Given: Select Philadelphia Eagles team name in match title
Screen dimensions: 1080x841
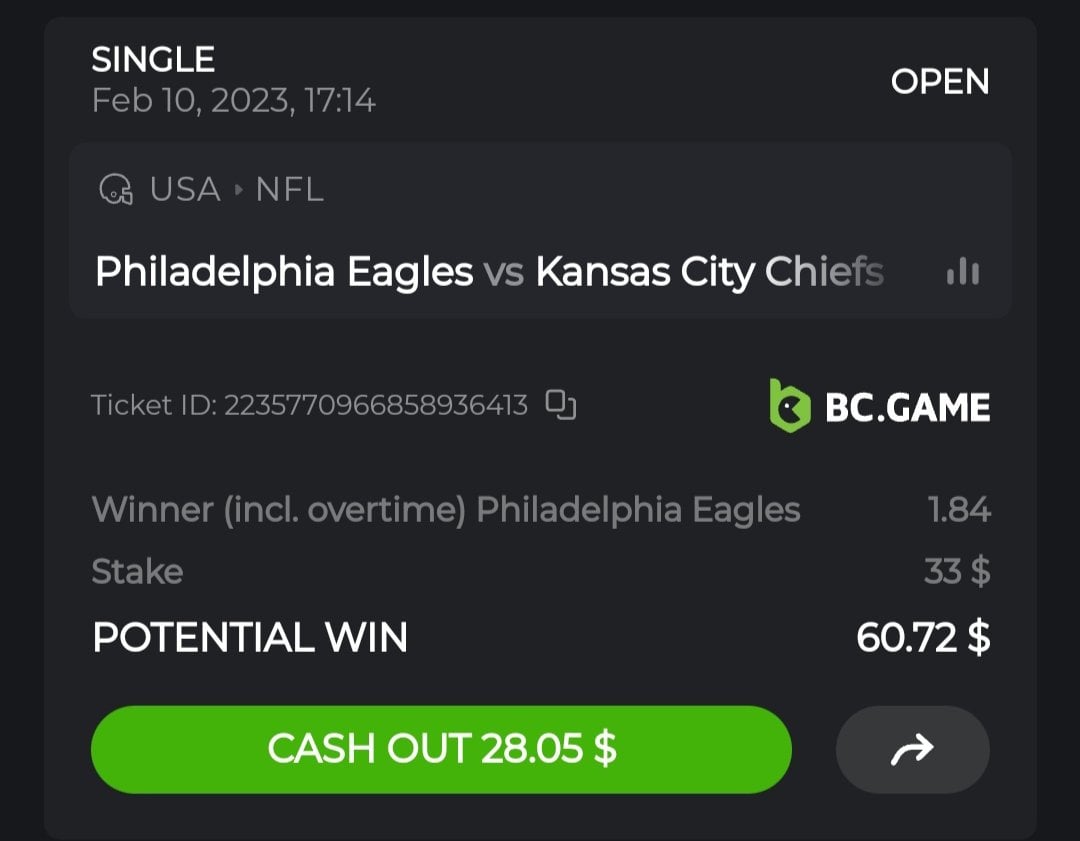Looking at the screenshot, I should [x=284, y=271].
